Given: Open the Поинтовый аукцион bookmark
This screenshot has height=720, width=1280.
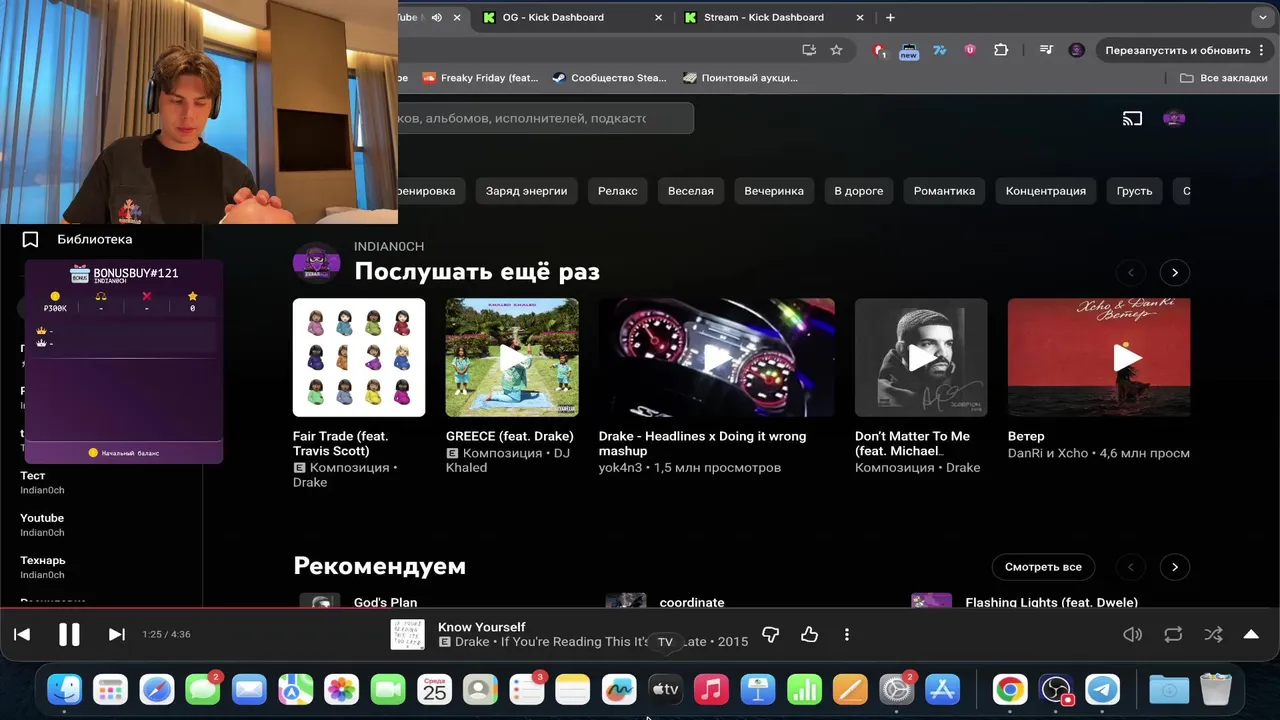Looking at the screenshot, I should 741,77.
